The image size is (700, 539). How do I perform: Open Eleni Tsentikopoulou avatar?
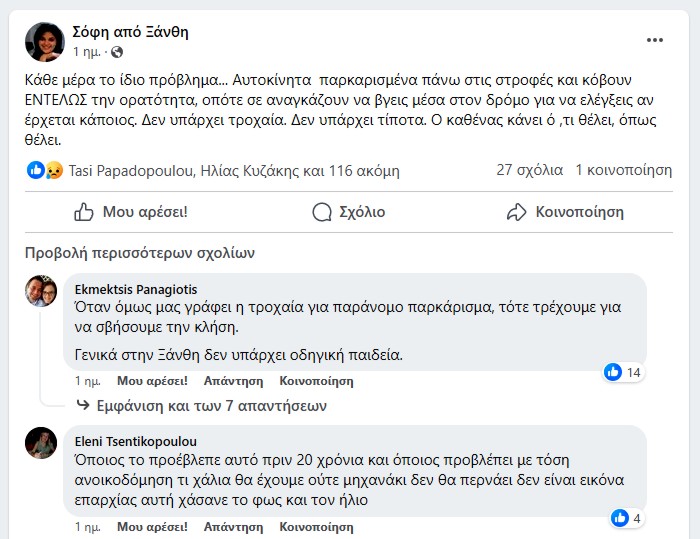(41, 442)
